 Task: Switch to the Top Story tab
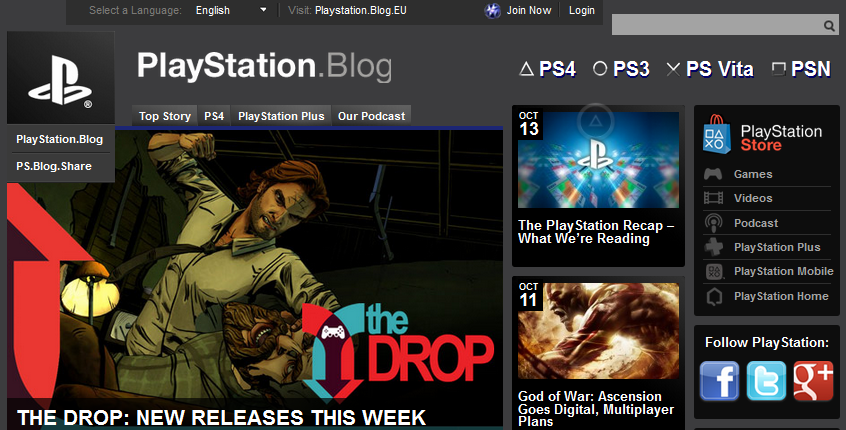[x=165, y=116]
